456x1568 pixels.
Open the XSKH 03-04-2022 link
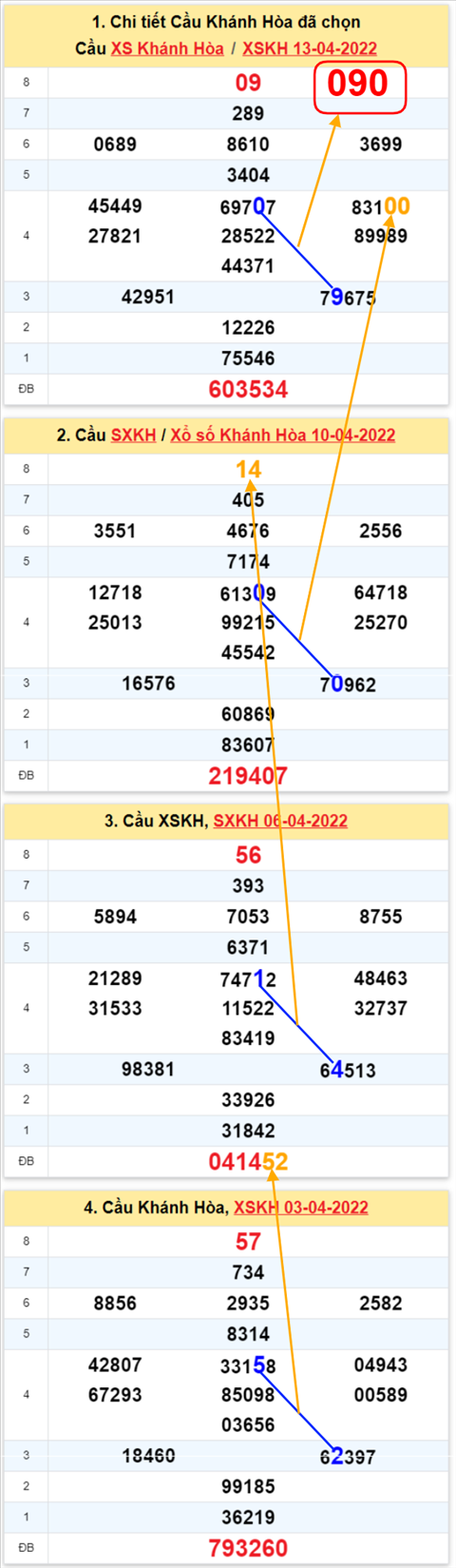tap(301, 1207)
